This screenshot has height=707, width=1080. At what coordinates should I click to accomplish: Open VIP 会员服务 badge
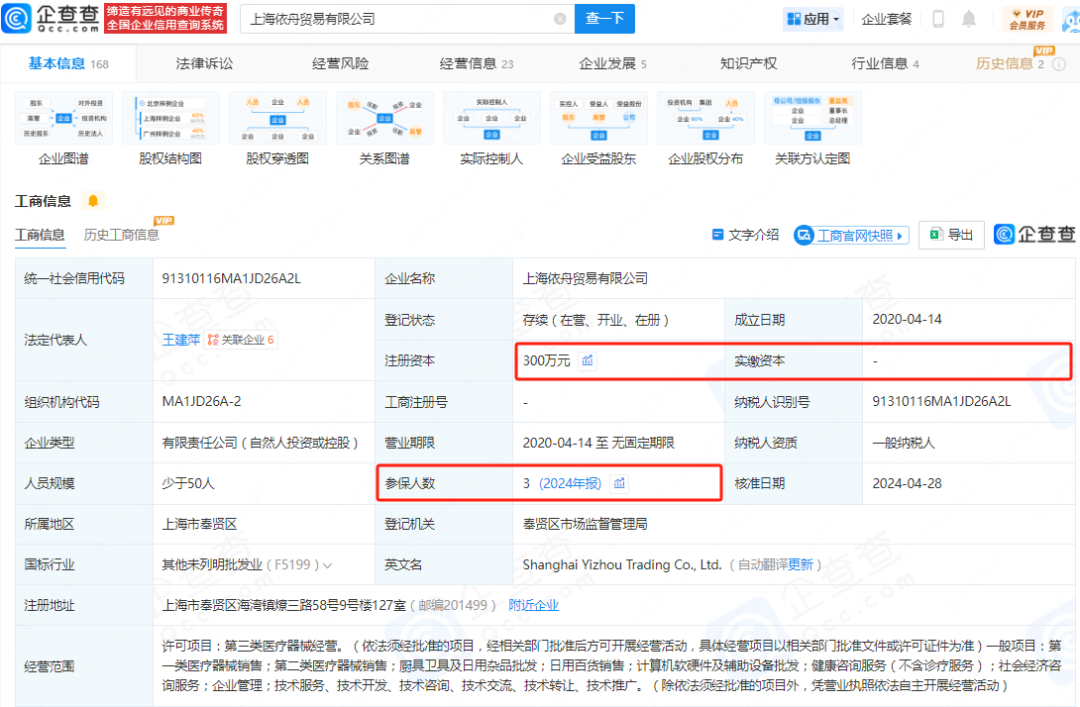pos(1027,19)
